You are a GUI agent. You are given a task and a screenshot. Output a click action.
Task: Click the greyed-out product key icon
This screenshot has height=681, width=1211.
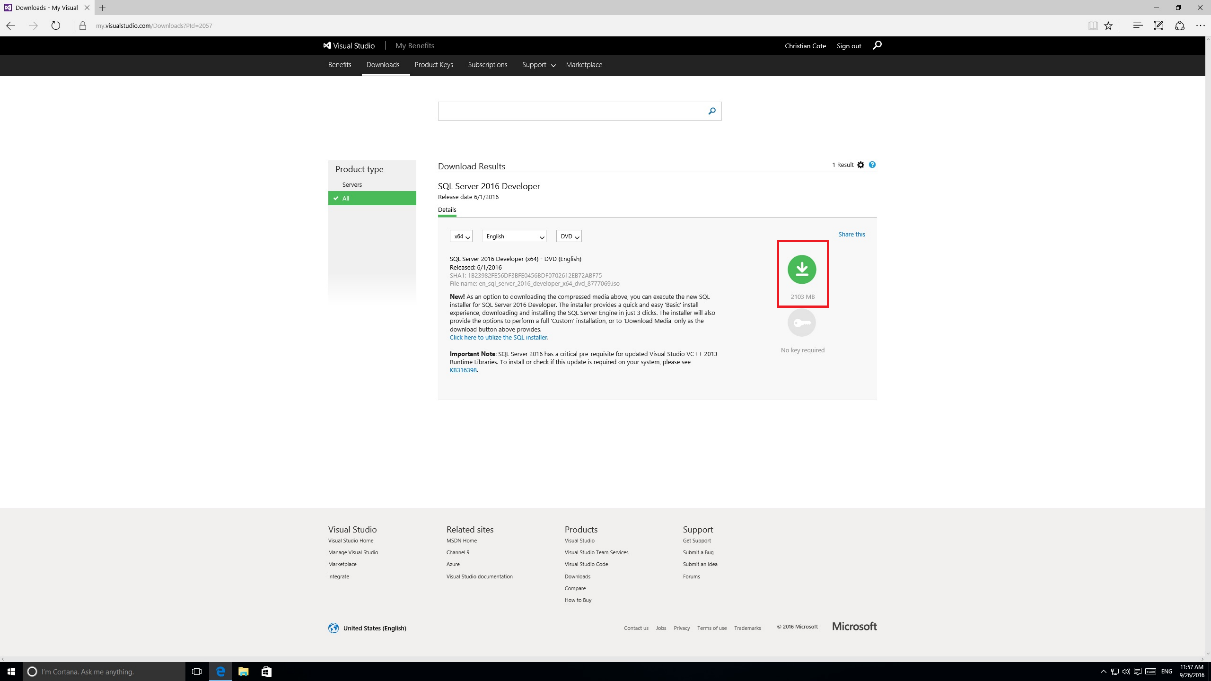802,322
